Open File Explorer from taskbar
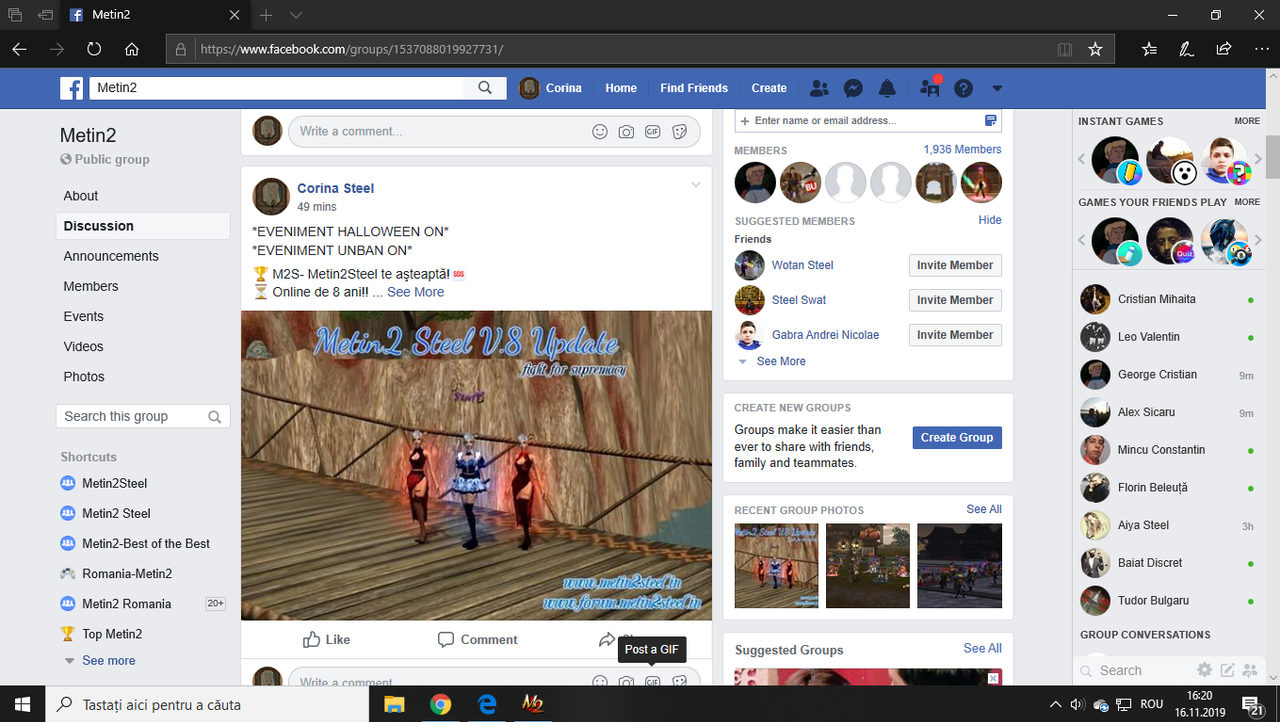The image size is (1280, 722). pyautogui.click(x=394, y=704)
